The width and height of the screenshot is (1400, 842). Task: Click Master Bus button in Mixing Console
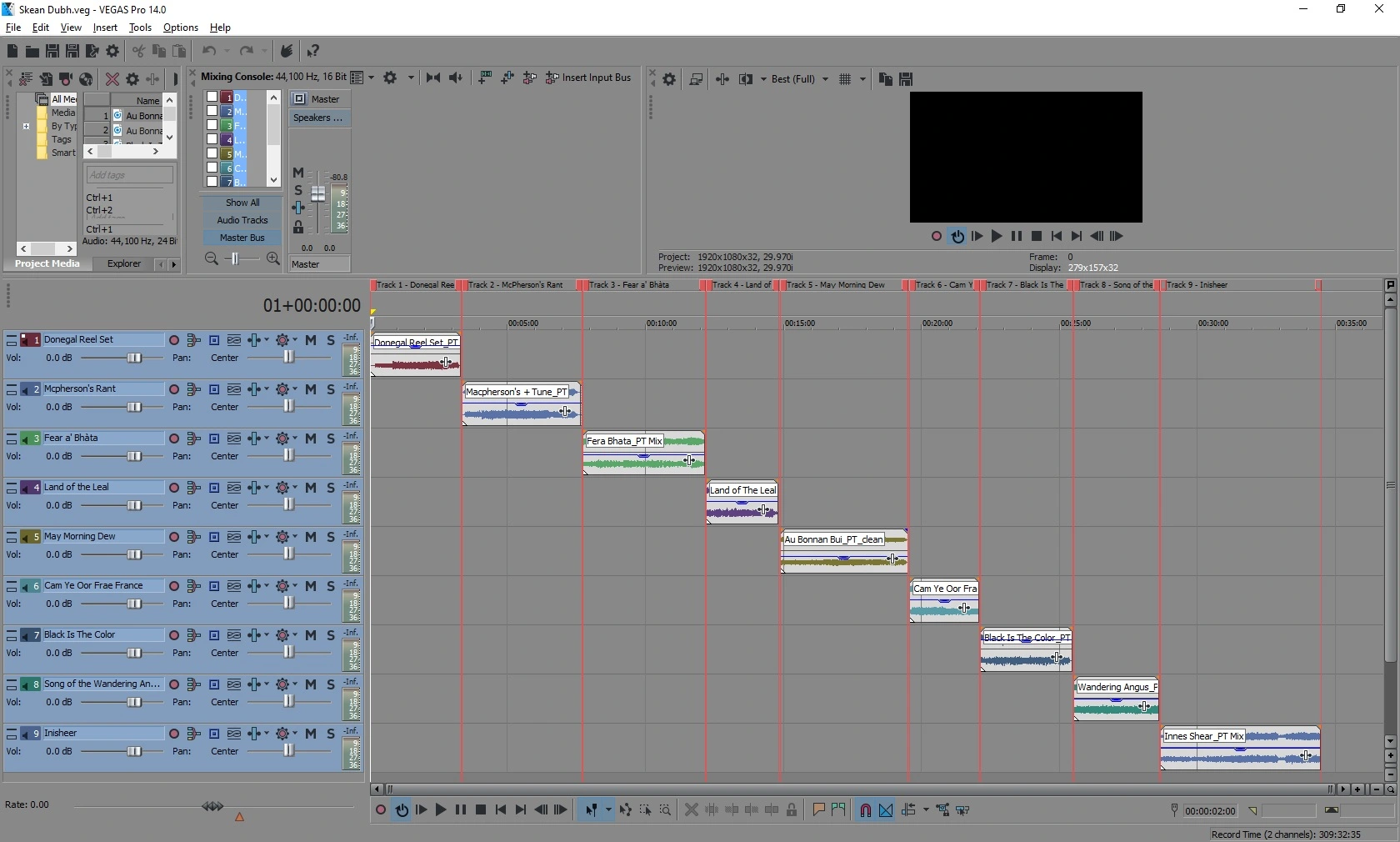(242, 238)
